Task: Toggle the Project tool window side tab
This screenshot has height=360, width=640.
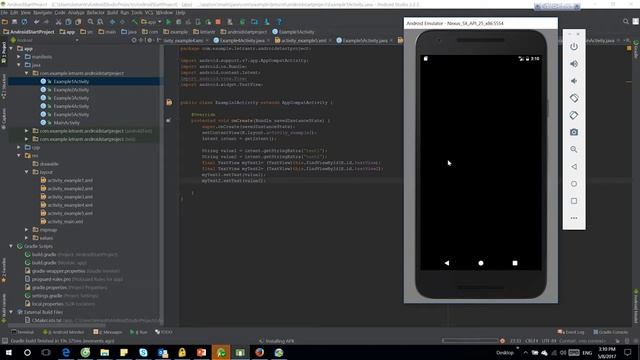Action: click(4, 52)
